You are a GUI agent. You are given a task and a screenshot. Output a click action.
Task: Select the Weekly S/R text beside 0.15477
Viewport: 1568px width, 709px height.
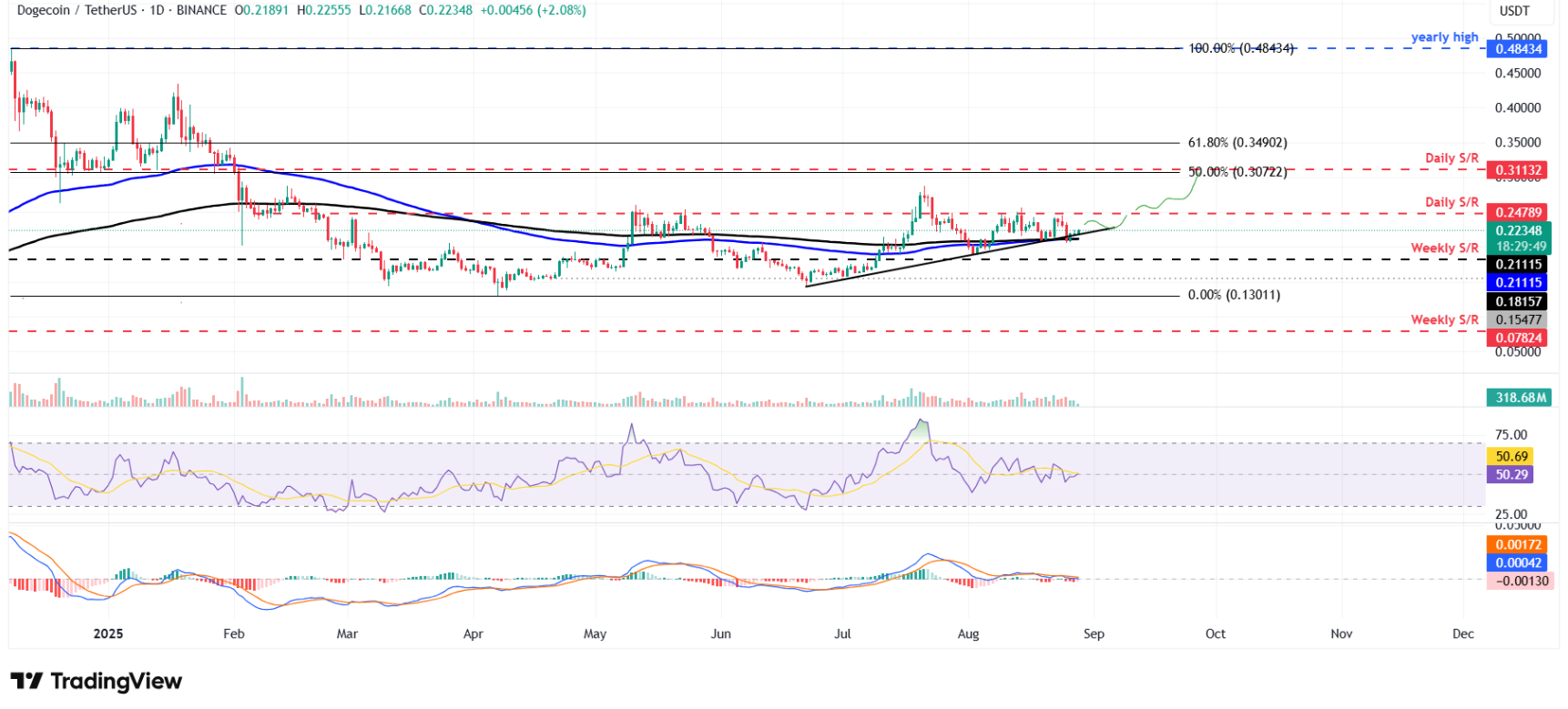[1444, 320]
